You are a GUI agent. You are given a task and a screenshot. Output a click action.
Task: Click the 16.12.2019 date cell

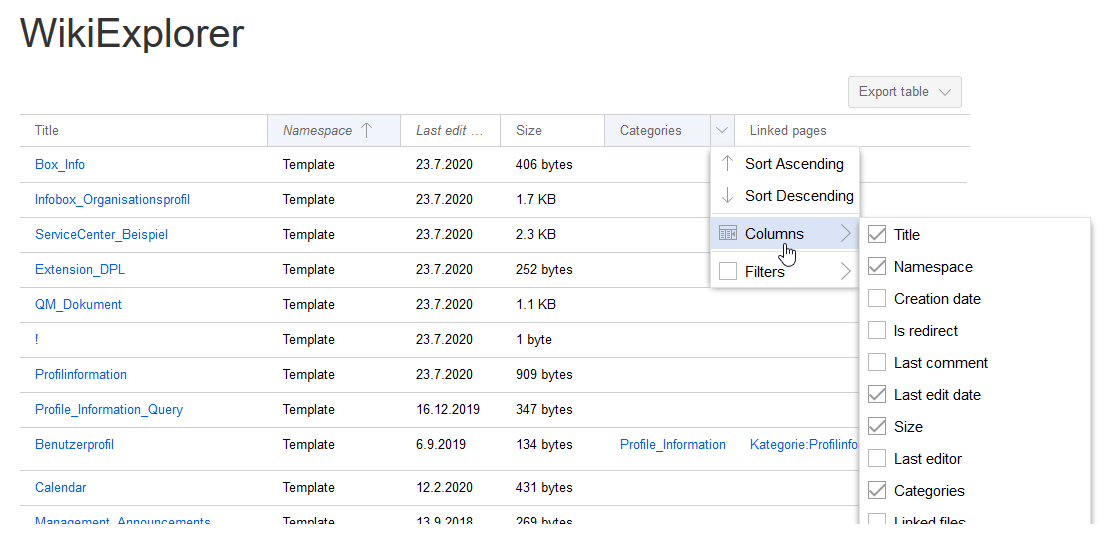point(448,409)
